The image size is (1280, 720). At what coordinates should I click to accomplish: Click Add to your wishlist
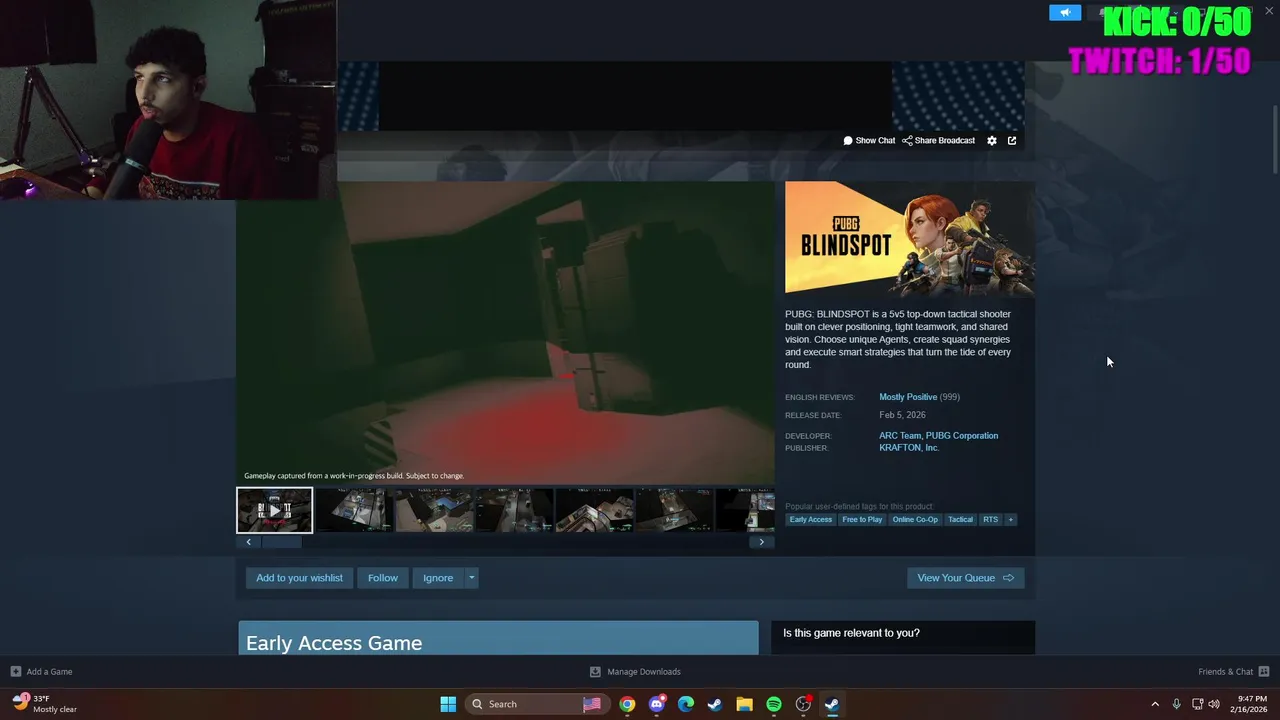coord(299,578)
